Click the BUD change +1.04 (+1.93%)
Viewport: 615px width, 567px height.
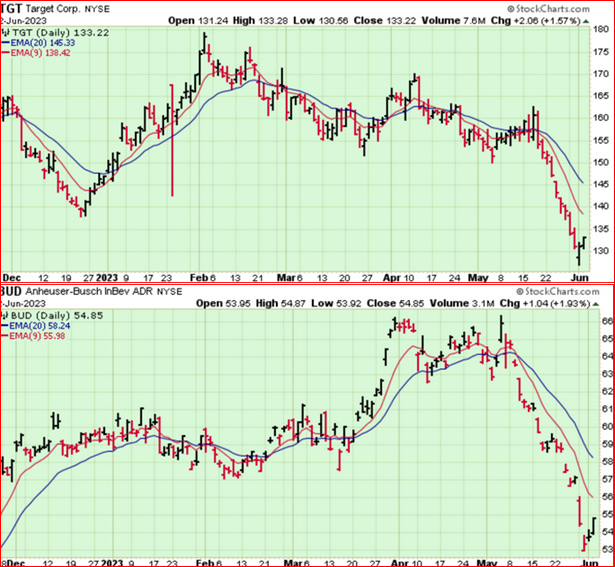[557, 303]
